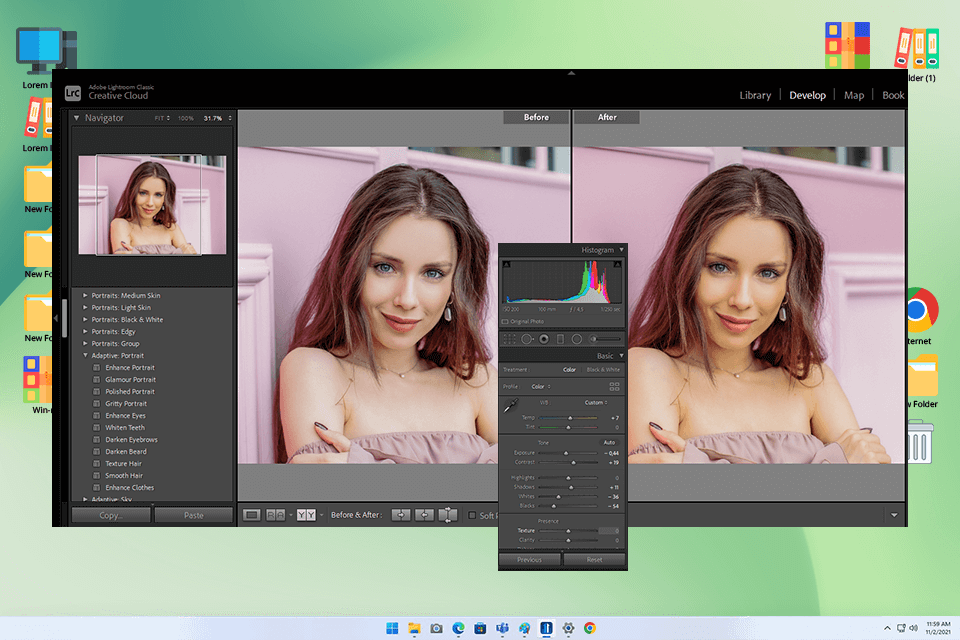Click the Previous button

[x=529, y=559]
